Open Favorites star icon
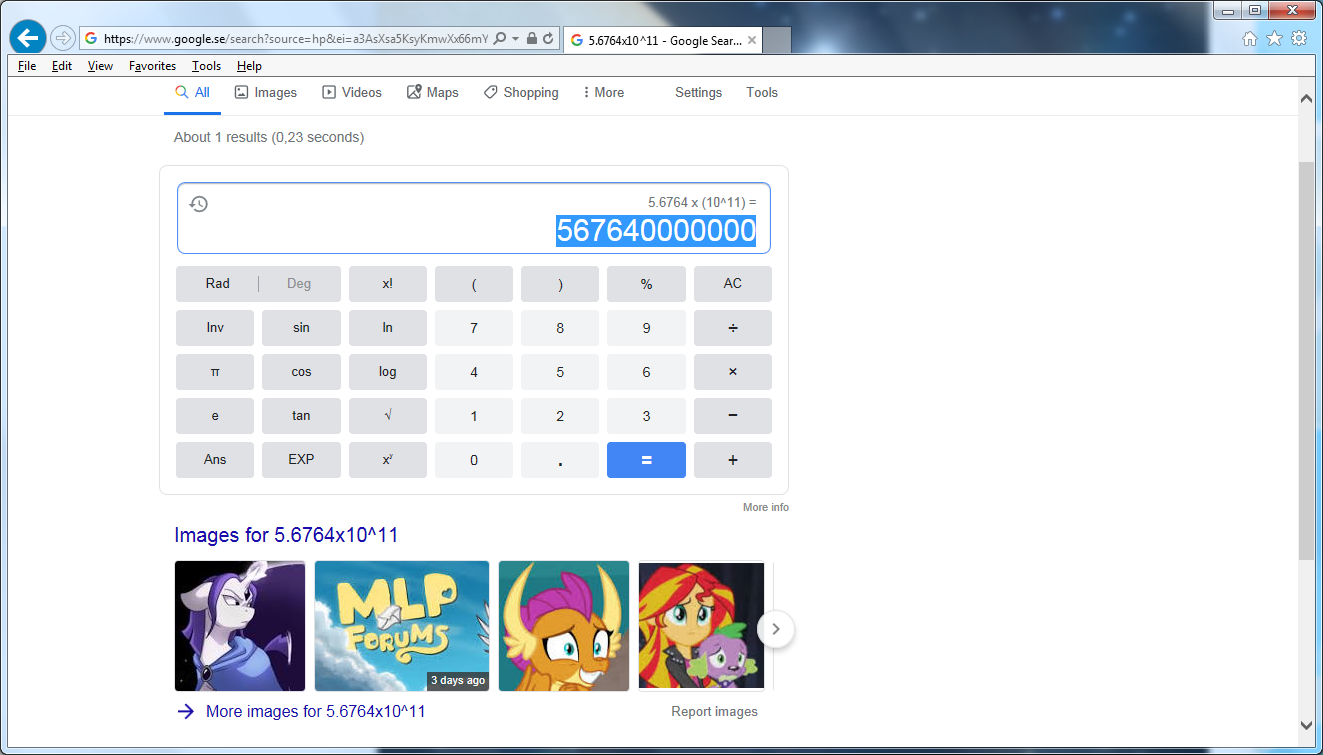 coord(1274,38)
